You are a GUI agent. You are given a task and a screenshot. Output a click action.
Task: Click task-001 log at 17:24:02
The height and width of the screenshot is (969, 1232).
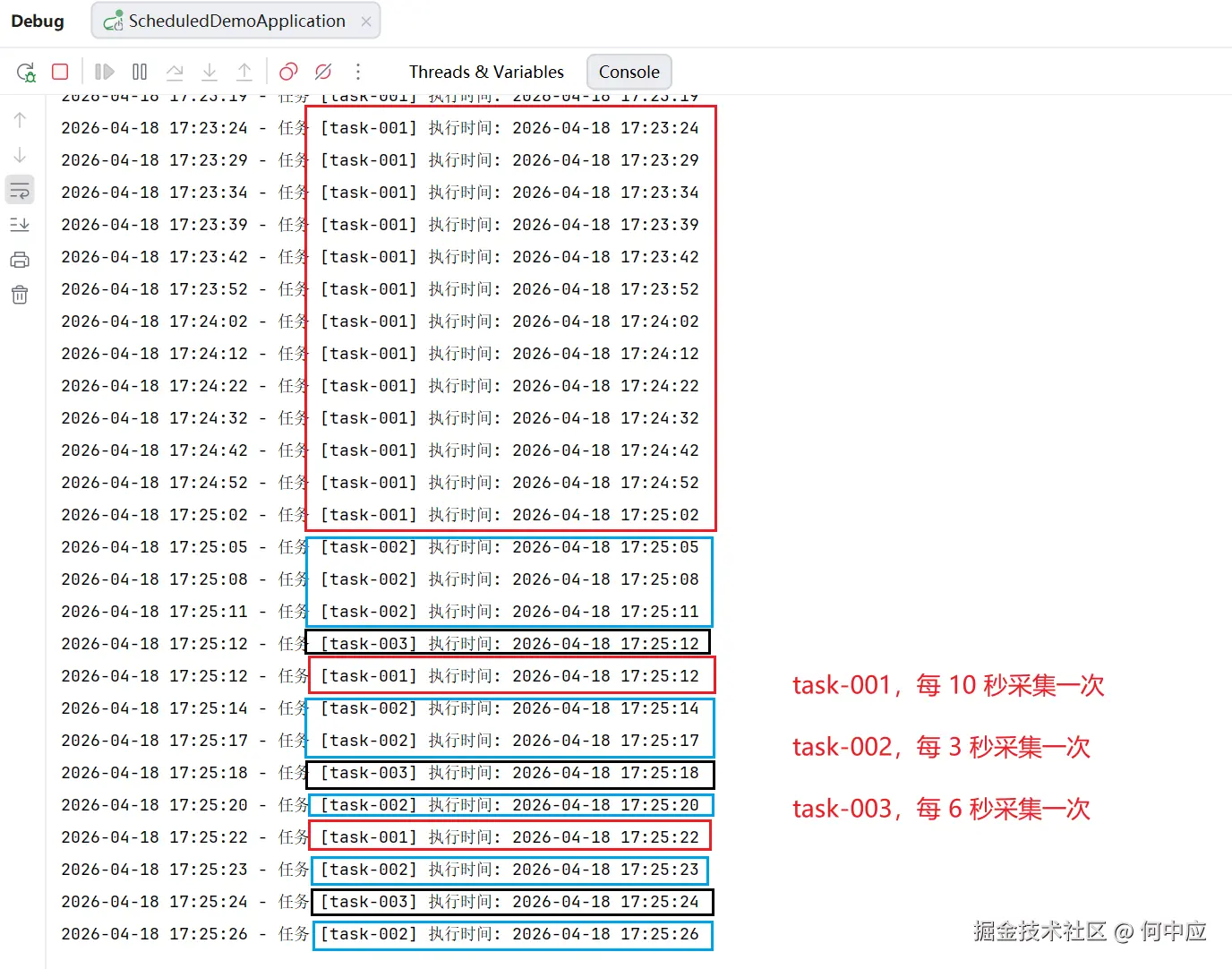(380, 322)
